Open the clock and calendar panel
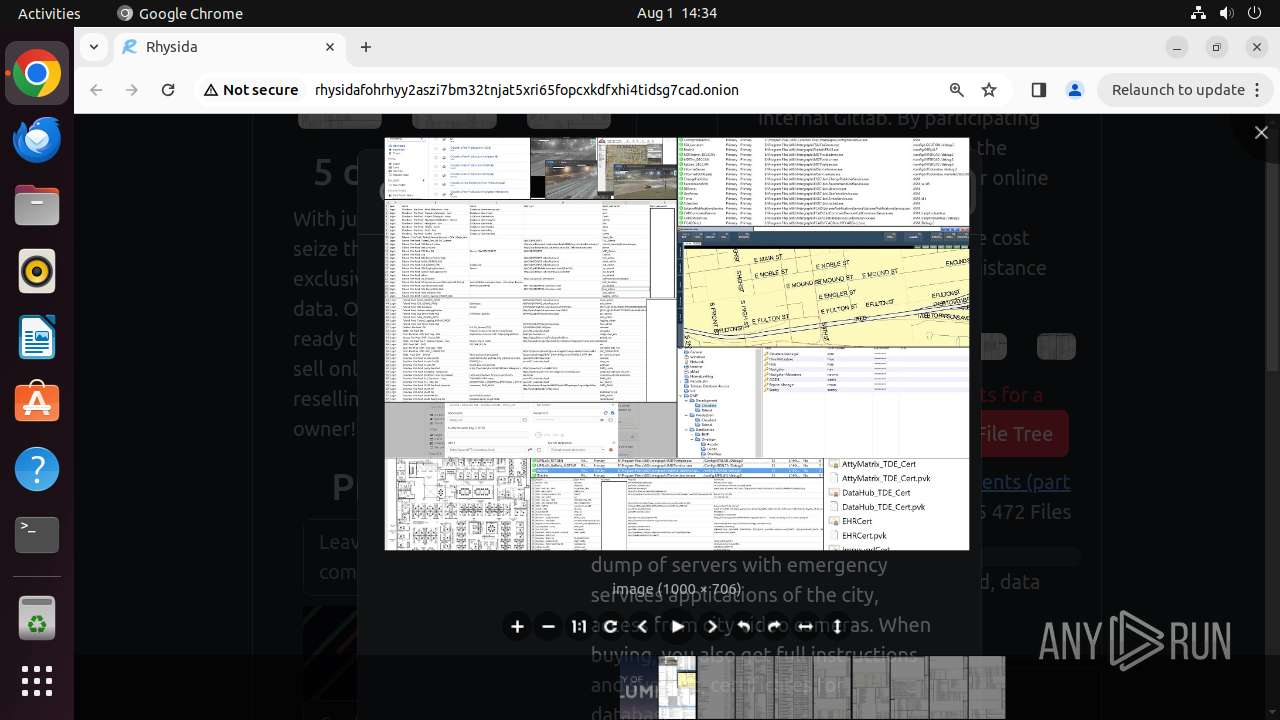Screen dimensions: 1280x720 676,13
